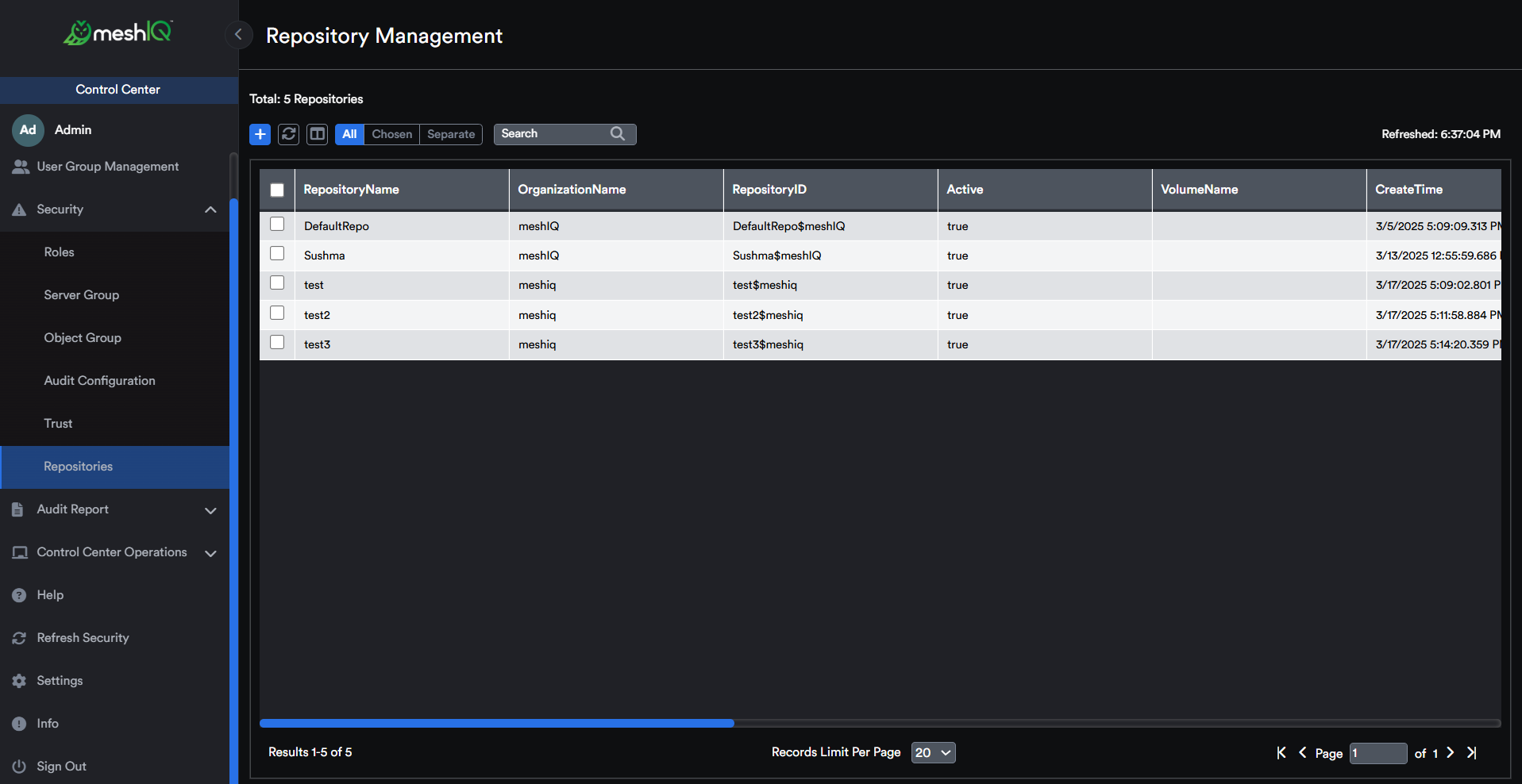Open the Object Group menu item
1522x784 pixels.
[114, 338]
